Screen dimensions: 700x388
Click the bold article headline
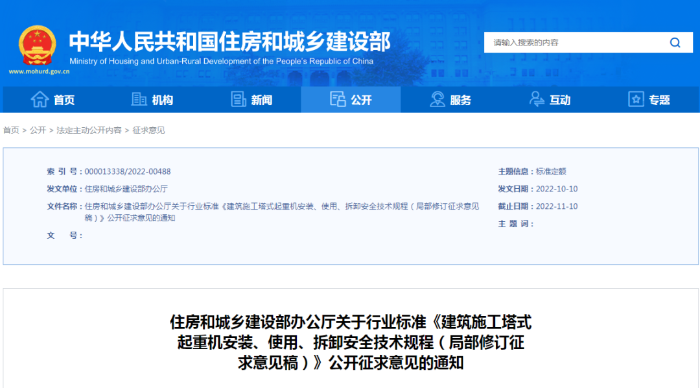(x=351, y=342)
